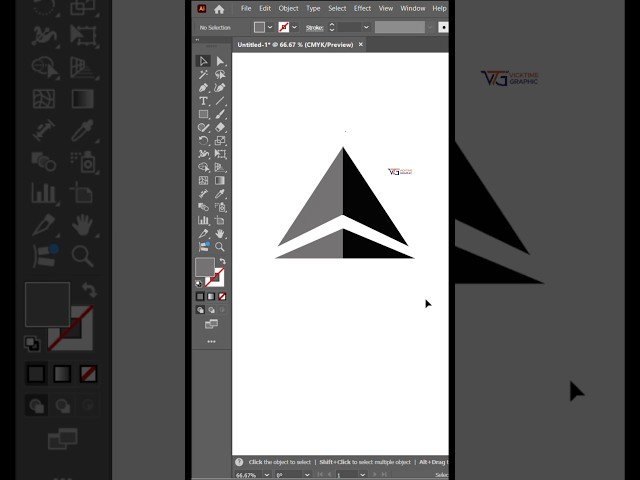Open rotate view angle dropdown
The width and height of the screenshot is (640, 480).
click(307, 475)
